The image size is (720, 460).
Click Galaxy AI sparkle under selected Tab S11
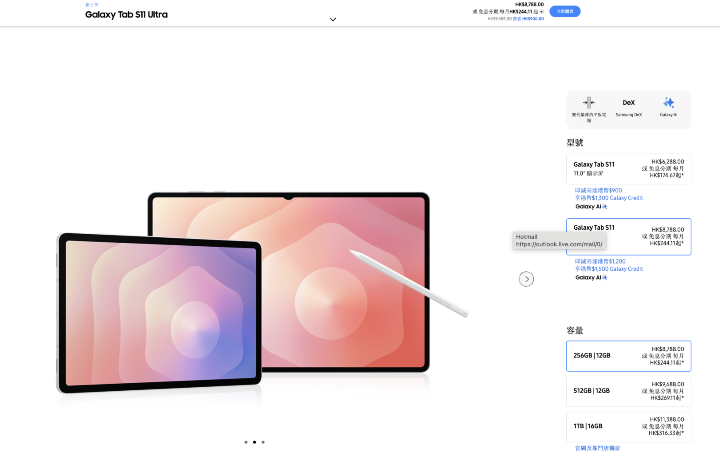(x=604, y=277)
